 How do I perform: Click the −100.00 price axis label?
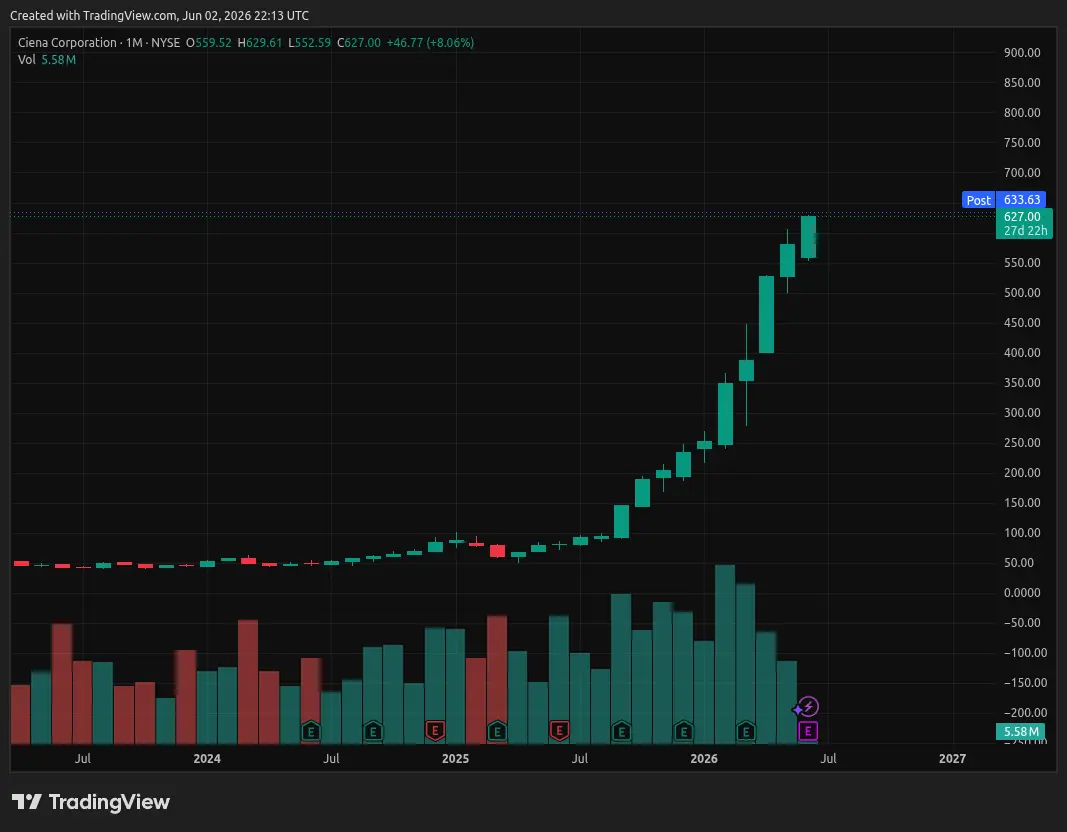coord(1025,652)
